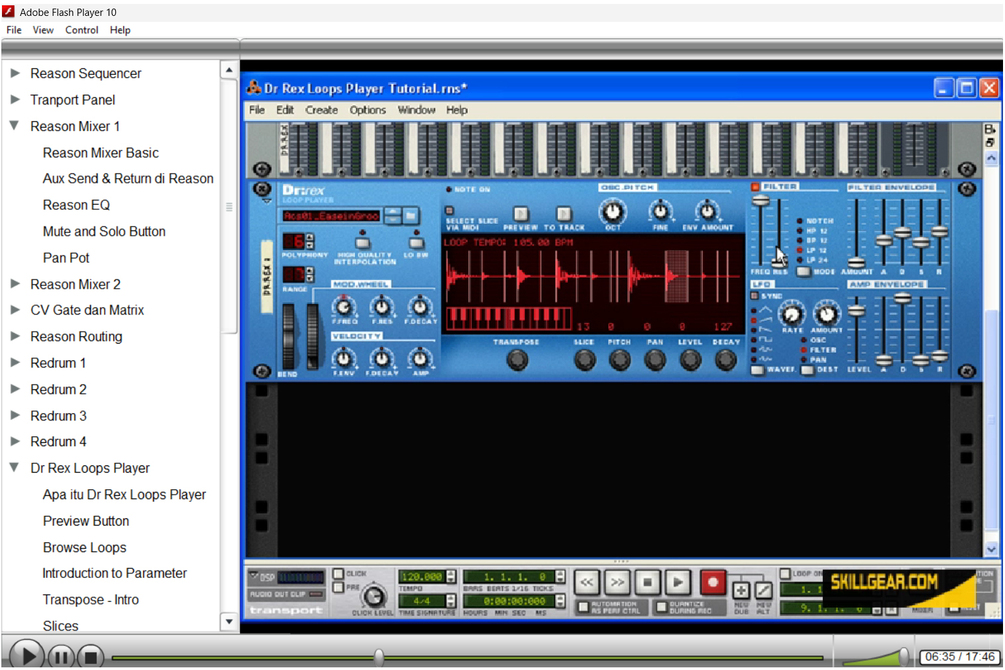Toggle Select Slice Via MIDI
The width and height of the screenshot is (1005, 670).
[x=449, y=210]
